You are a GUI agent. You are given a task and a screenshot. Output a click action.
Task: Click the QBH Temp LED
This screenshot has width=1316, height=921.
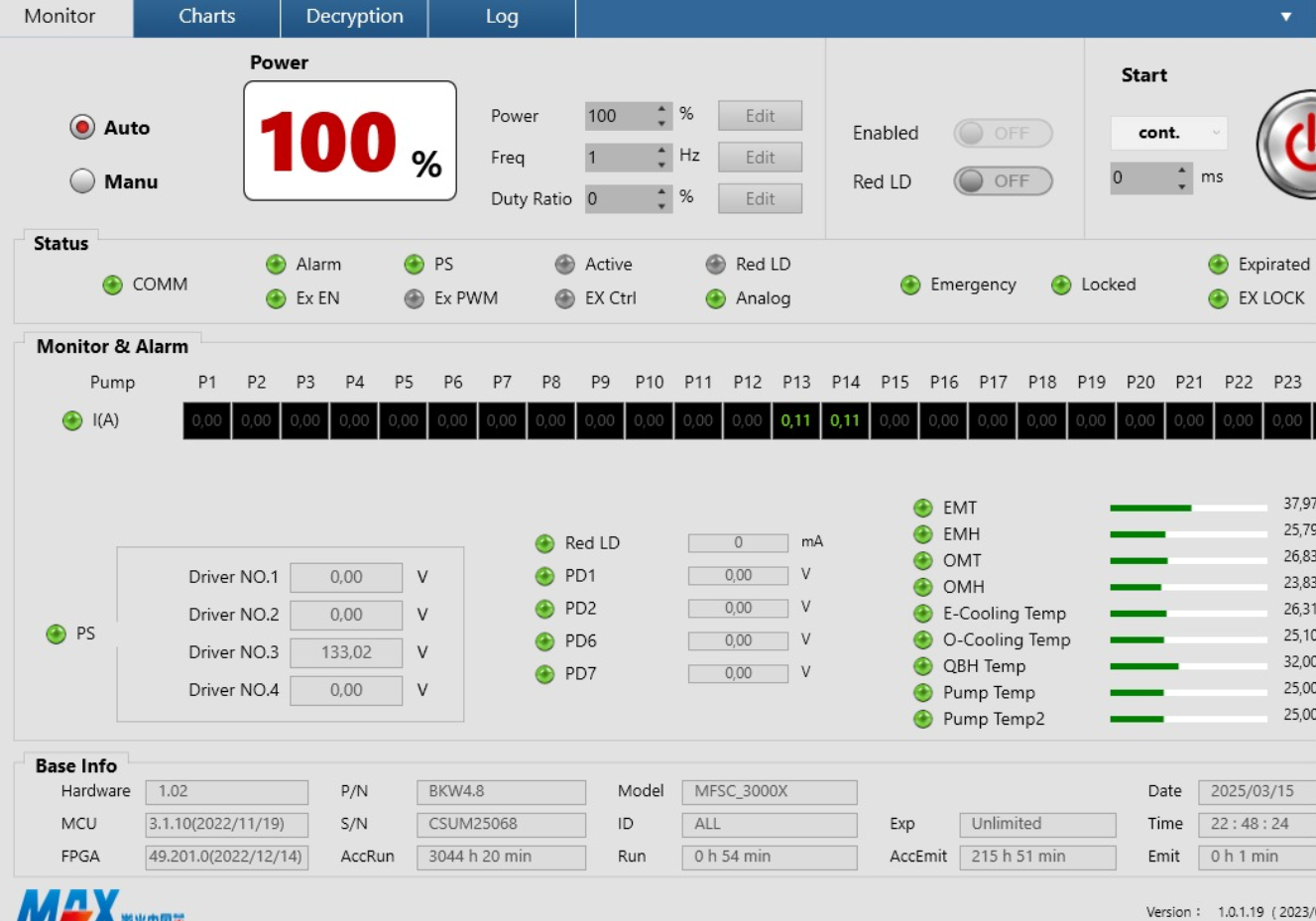pos(923,666)
